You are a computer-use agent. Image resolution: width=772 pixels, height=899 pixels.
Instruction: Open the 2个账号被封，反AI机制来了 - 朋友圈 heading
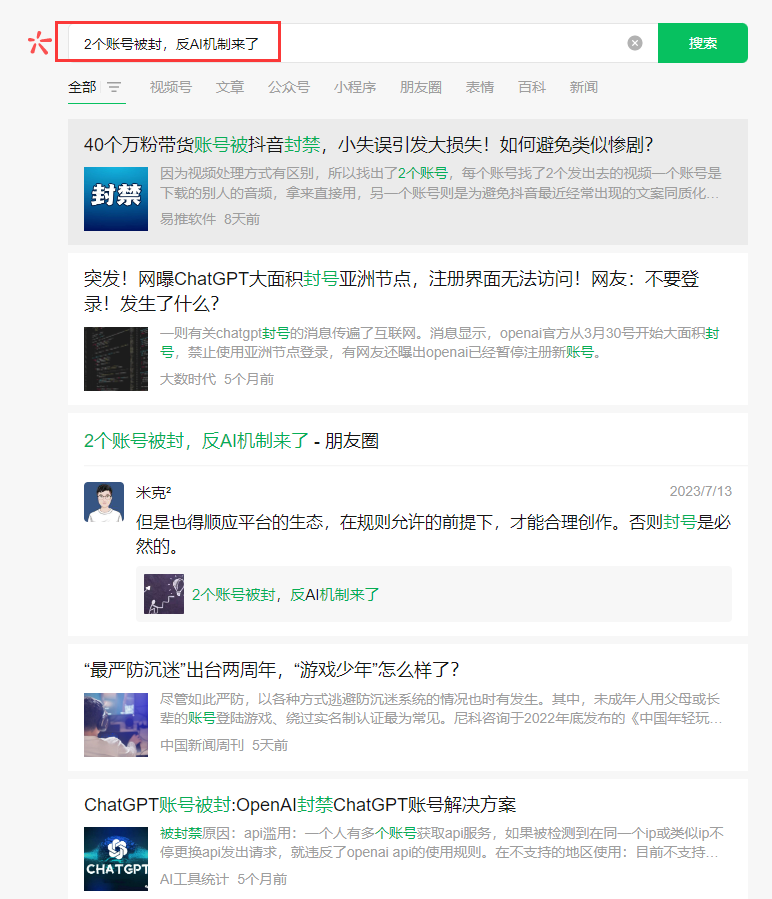[231, 441]
